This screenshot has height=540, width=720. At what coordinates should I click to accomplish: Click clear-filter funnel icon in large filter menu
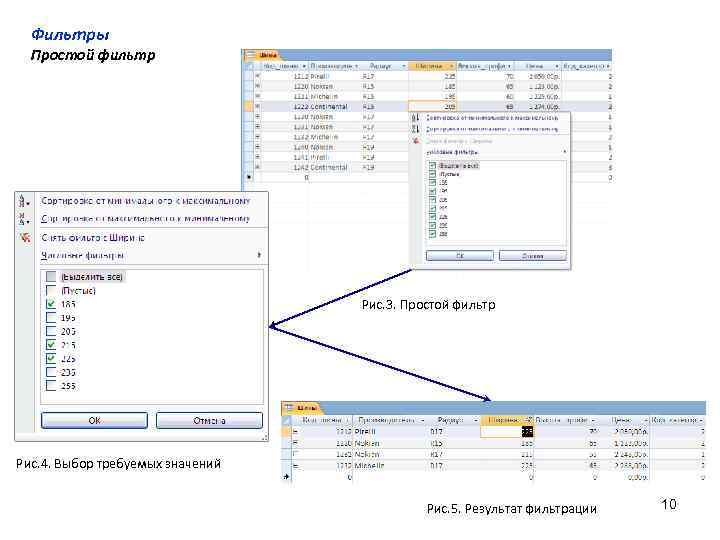[x=25, y=237]
